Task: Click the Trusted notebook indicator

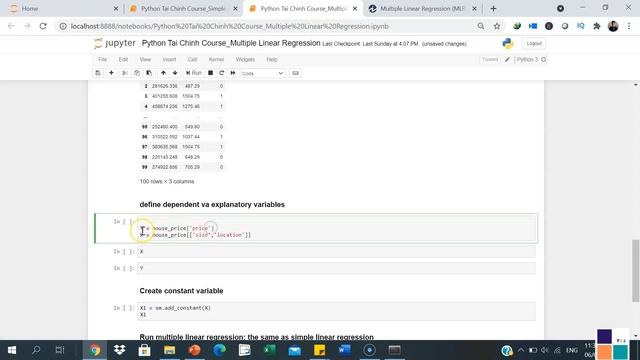Action: 490,60
